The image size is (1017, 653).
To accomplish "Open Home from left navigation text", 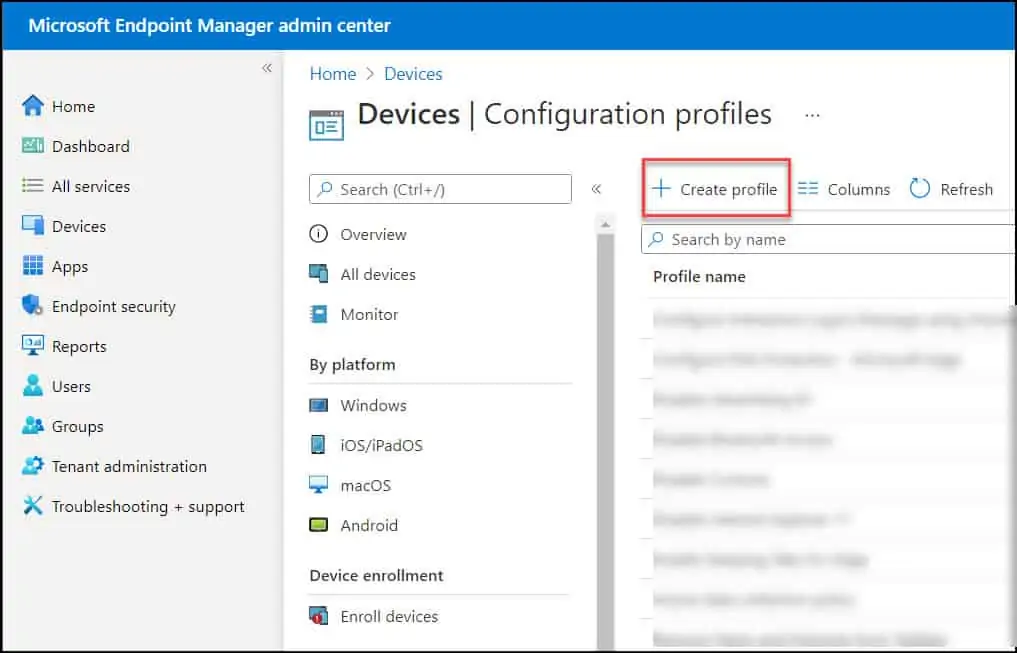I will click(73, 106).
